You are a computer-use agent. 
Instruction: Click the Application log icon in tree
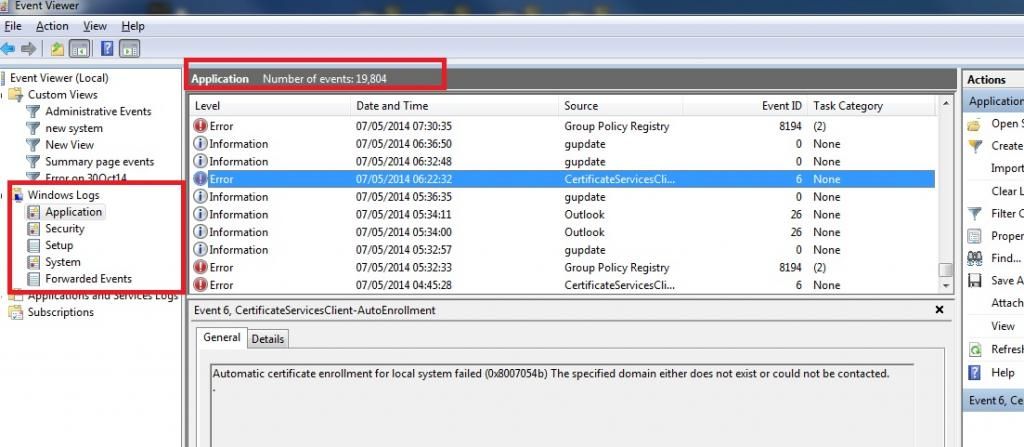click(33, 212)
